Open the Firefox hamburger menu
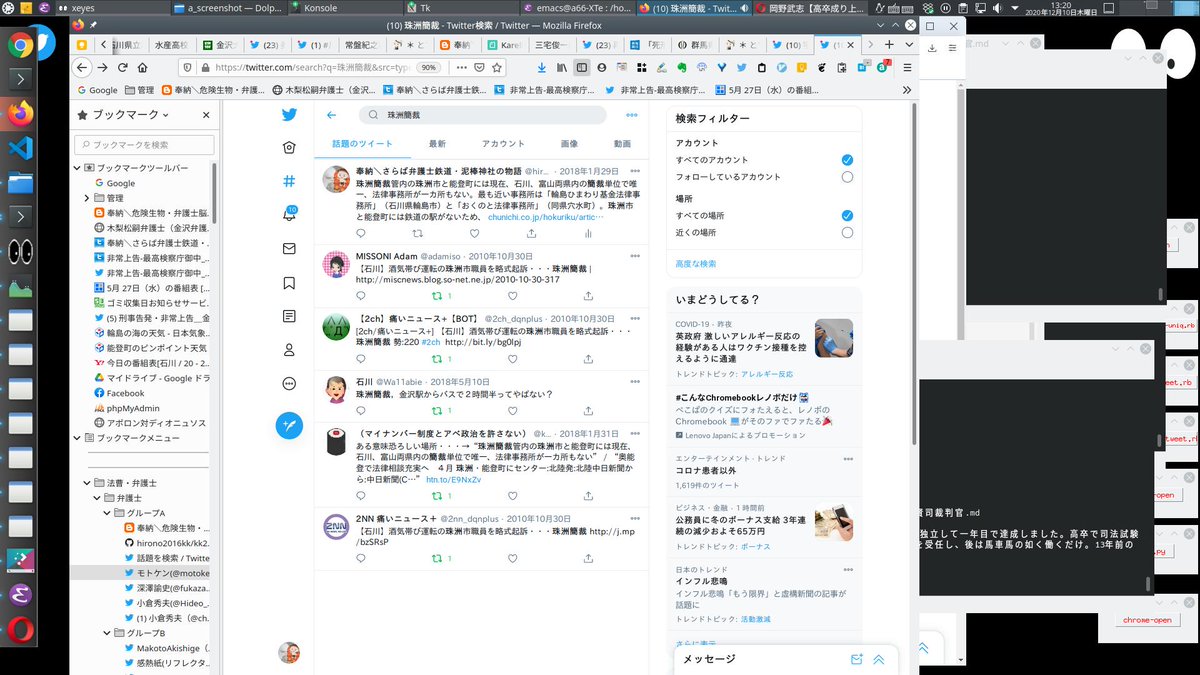The width and height of the screenshot is (1200, 675). pyautogui.click(x=906, y=67)
